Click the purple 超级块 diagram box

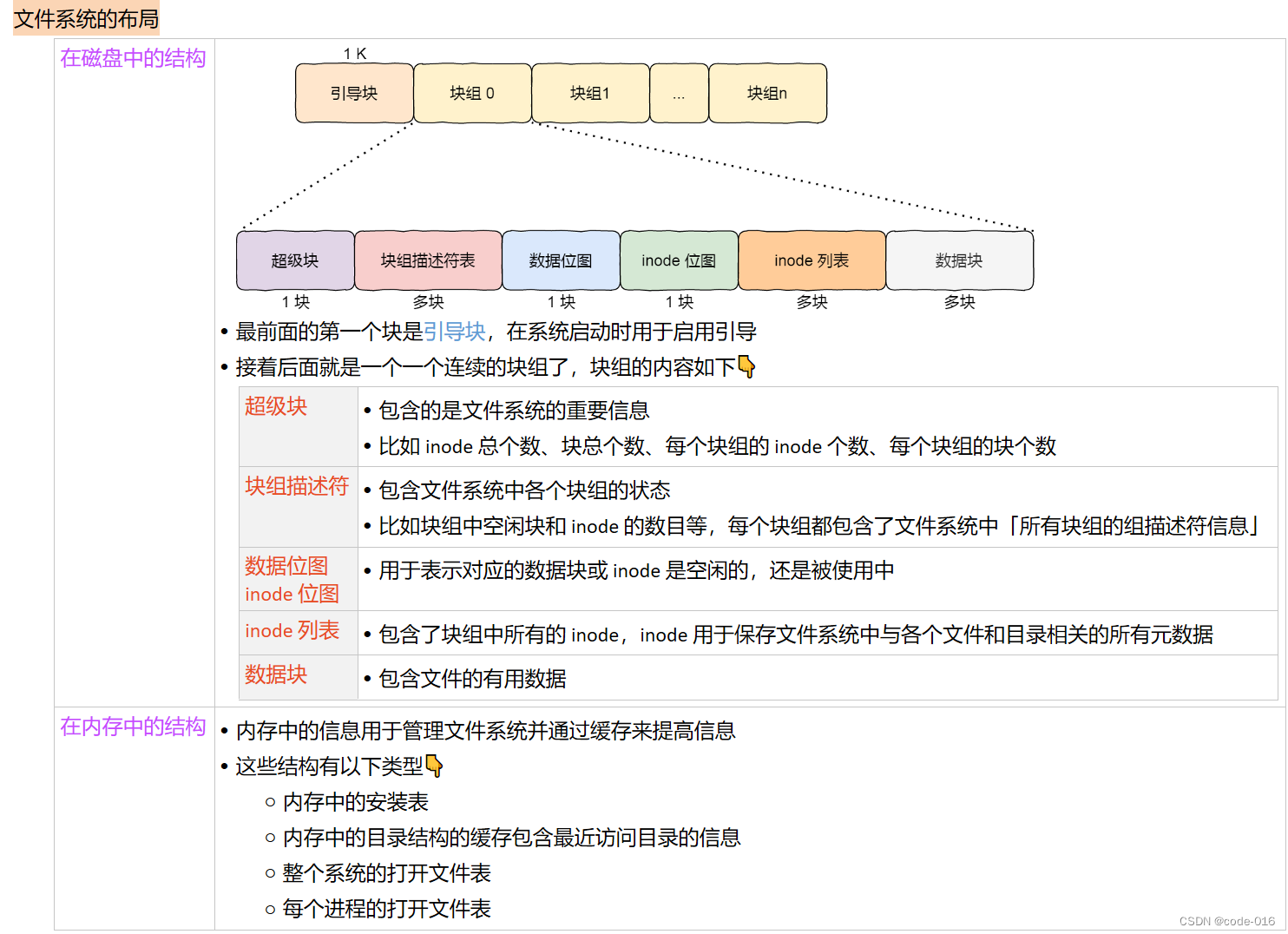click(295, 260)
